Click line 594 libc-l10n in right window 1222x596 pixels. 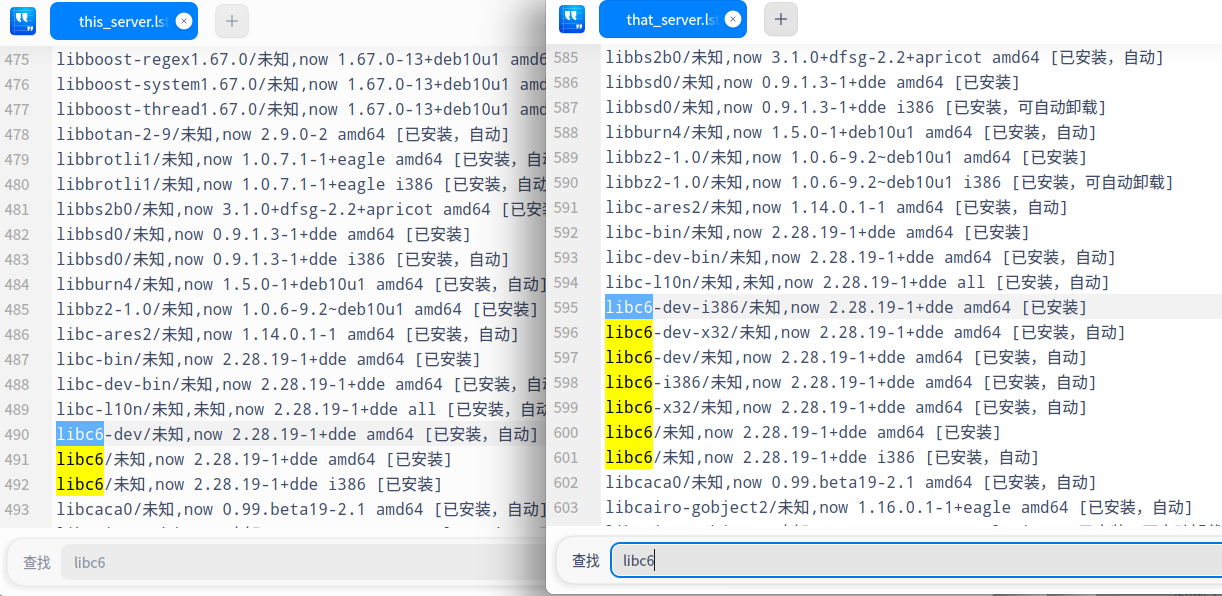click(858, 282)
